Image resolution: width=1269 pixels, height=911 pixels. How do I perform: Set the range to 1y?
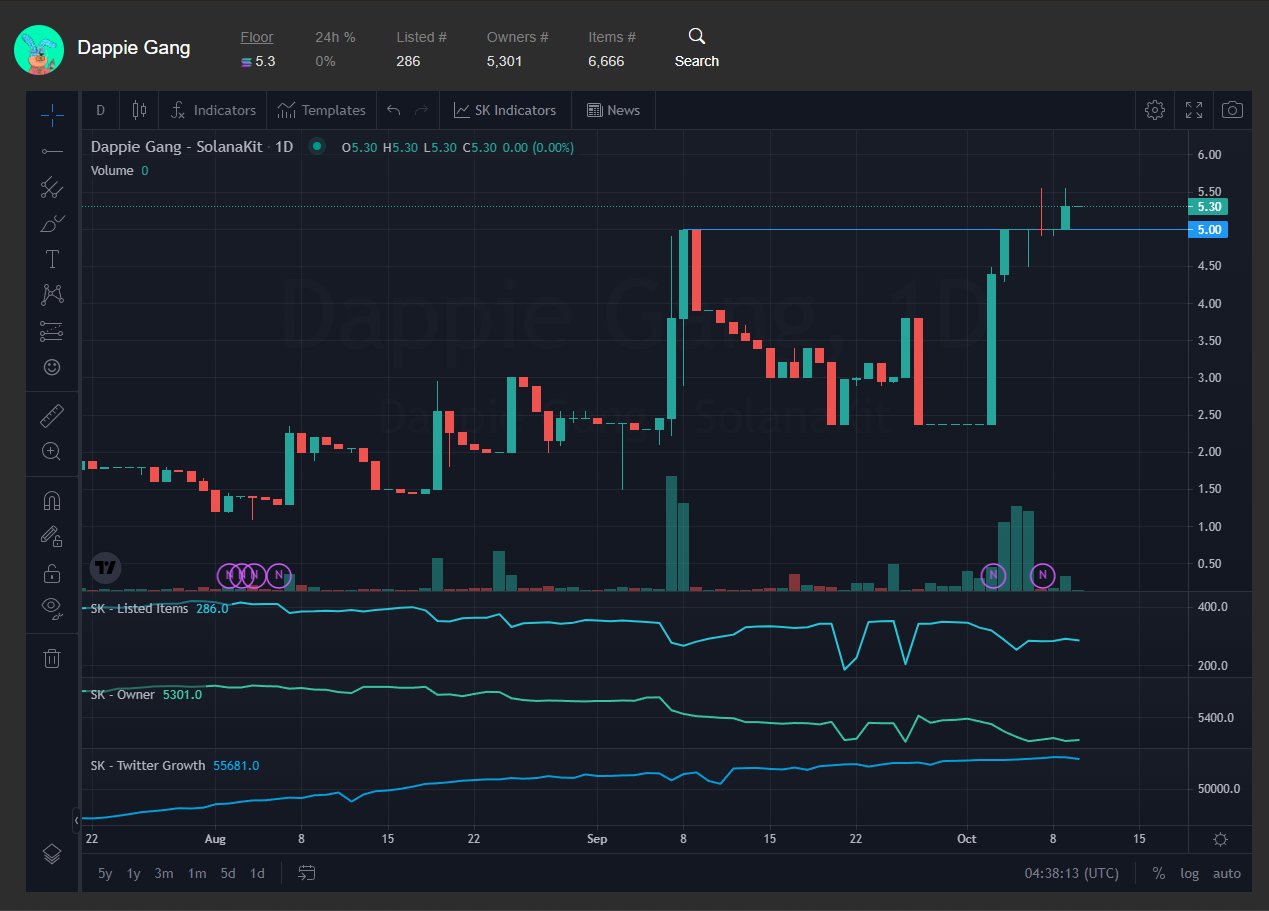tap(133, 873)
